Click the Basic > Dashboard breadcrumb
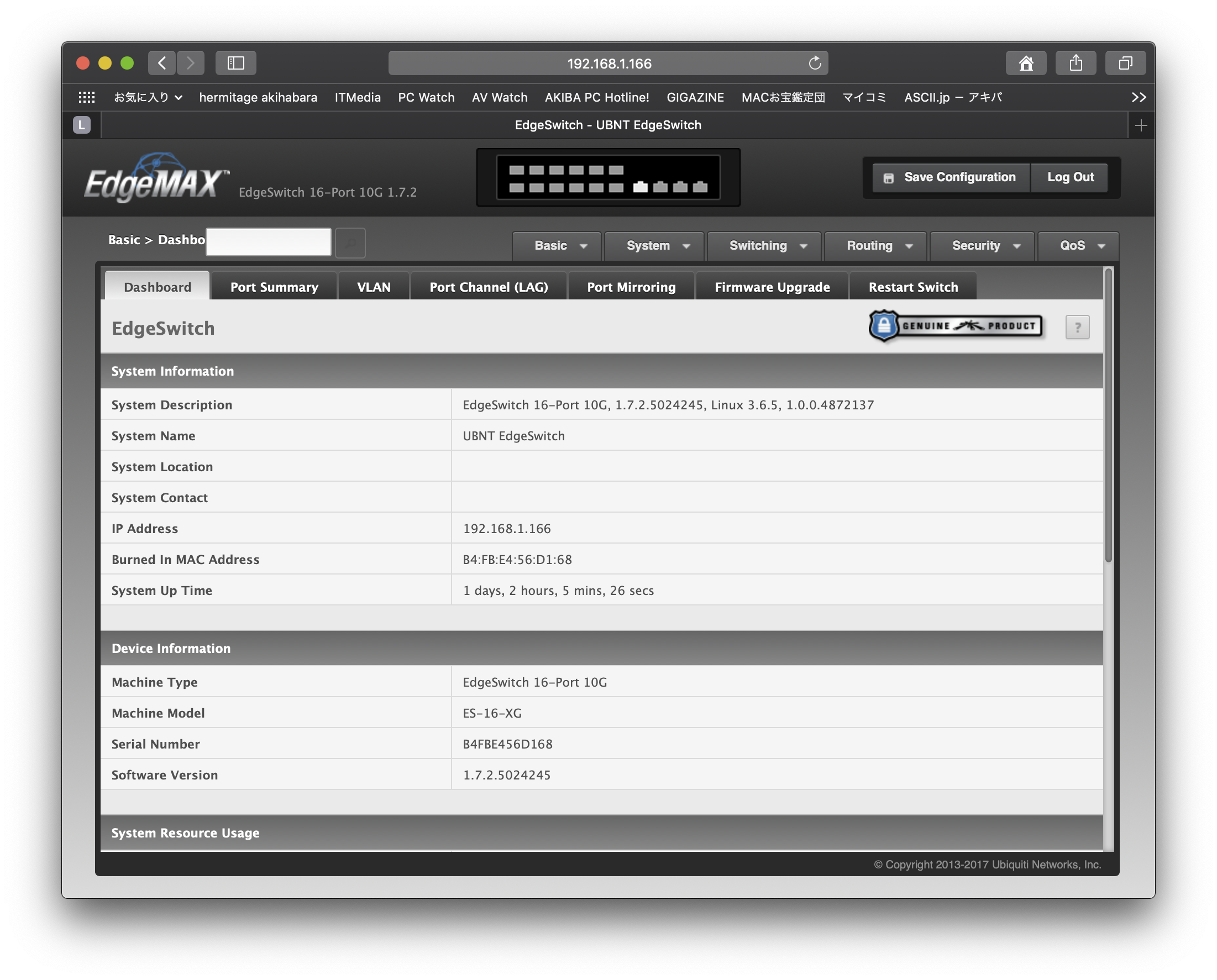Viewport: 1217px width, 980px height. pos(156,240)
